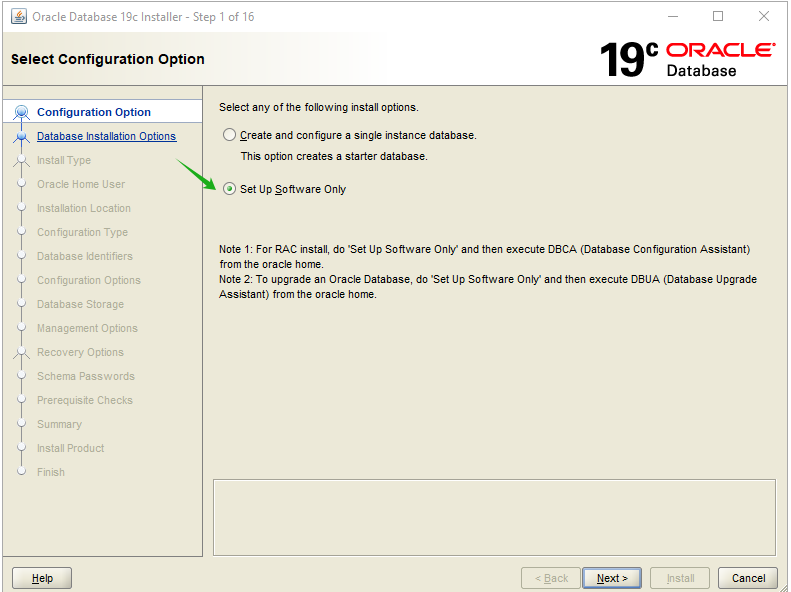Open Help for the installer

tap(42, 578)
